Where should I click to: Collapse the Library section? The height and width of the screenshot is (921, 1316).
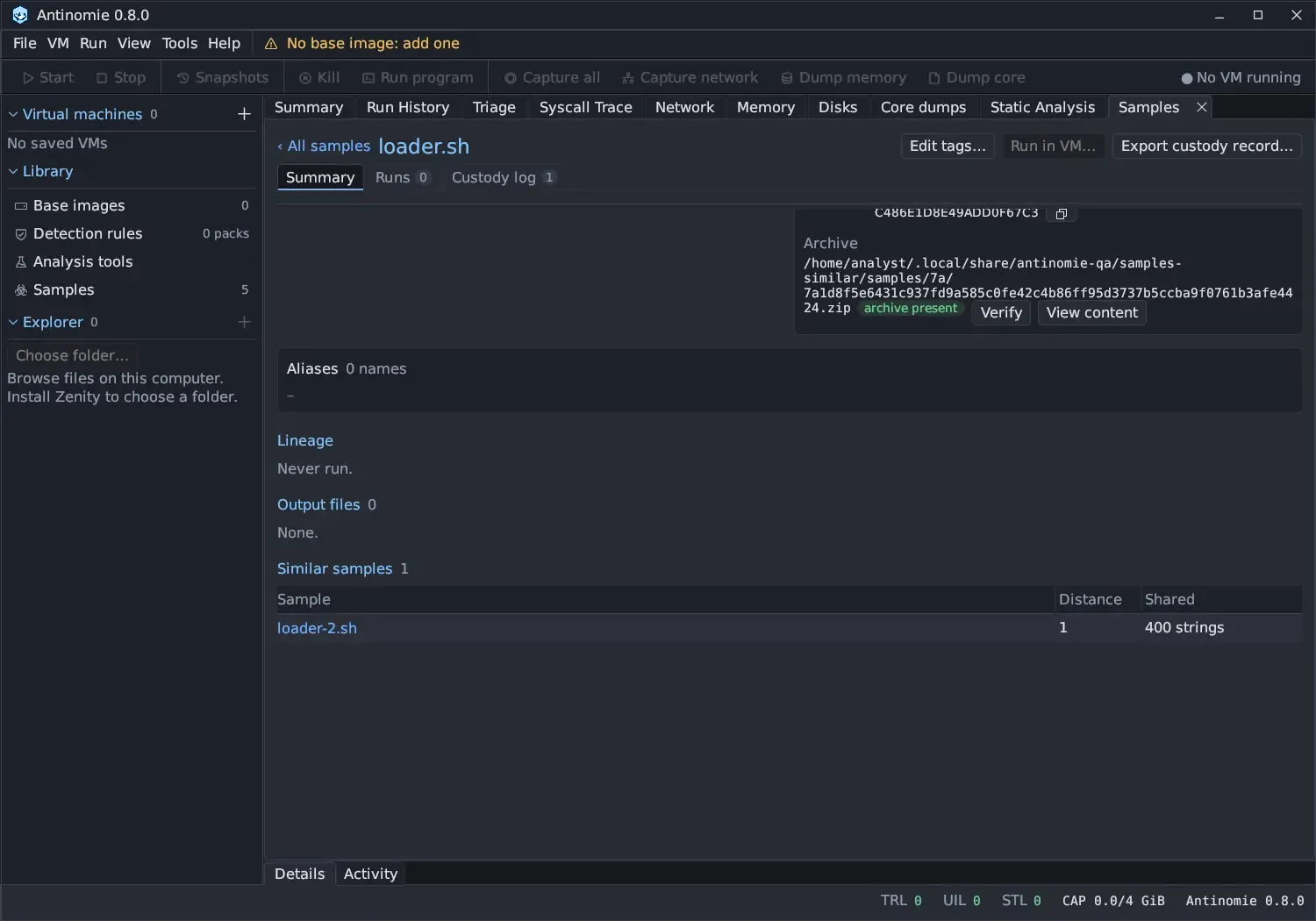[x=13, y=171]
